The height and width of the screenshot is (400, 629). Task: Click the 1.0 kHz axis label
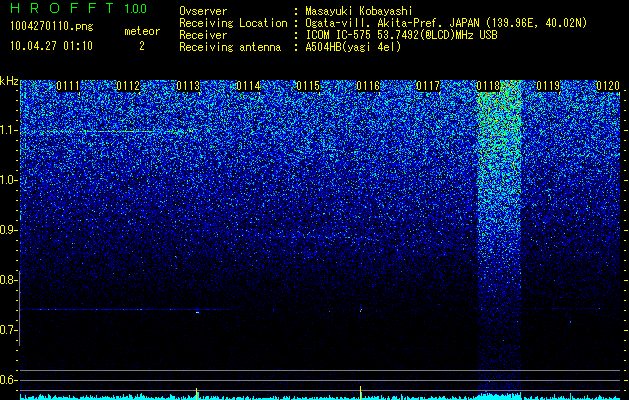(x=8, y=180)
